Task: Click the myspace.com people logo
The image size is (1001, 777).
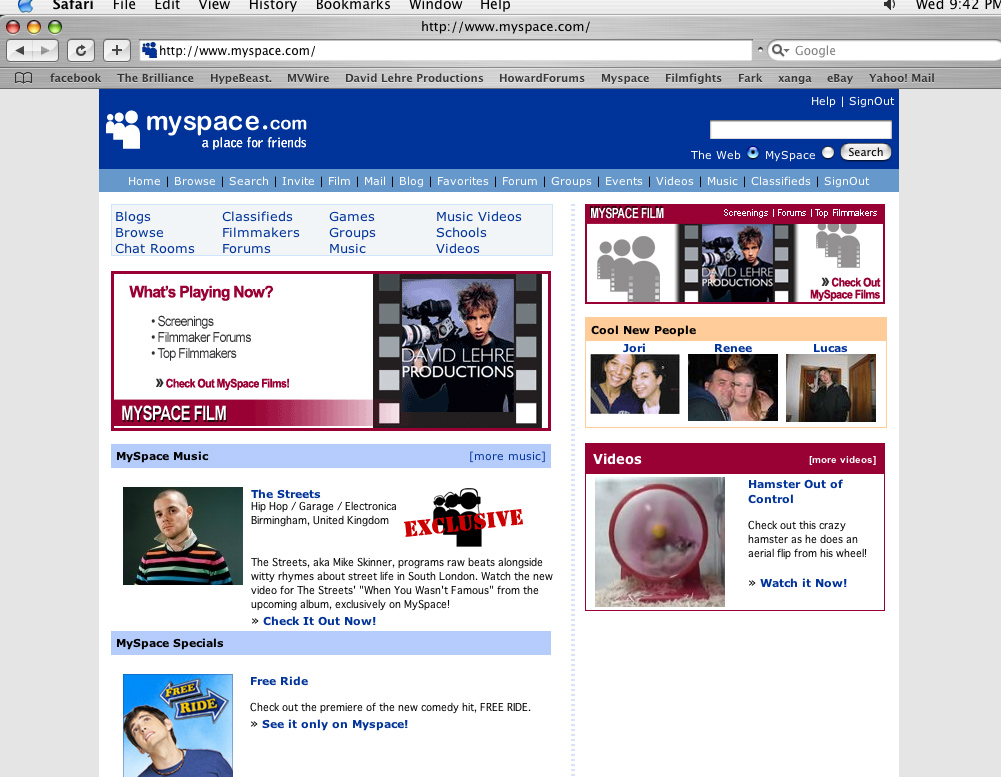Action: click(x=123, y=130)
